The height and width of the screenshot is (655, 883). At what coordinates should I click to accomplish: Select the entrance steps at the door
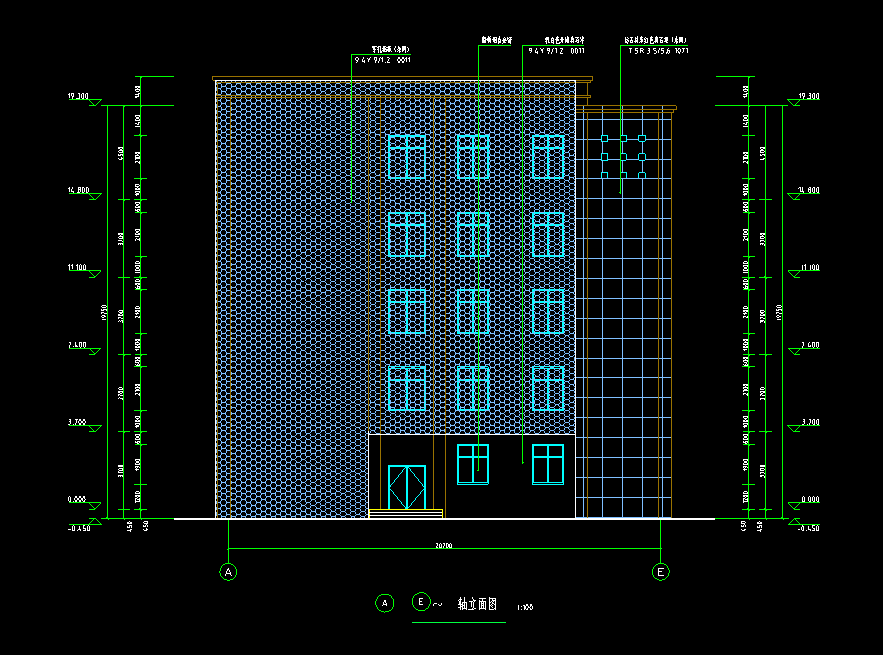click(406, 513)
